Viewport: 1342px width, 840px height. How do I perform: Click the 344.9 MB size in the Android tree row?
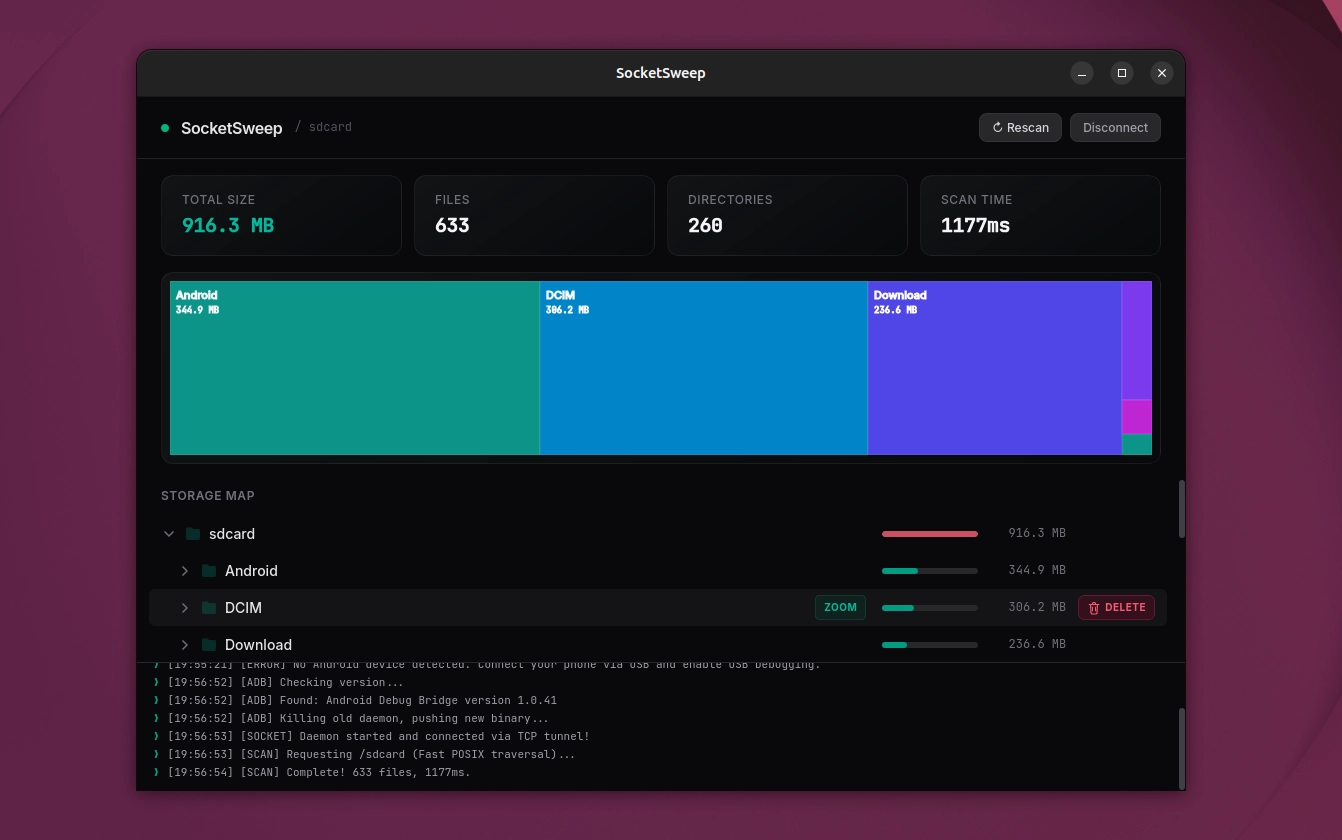[x=1037, y=571]
